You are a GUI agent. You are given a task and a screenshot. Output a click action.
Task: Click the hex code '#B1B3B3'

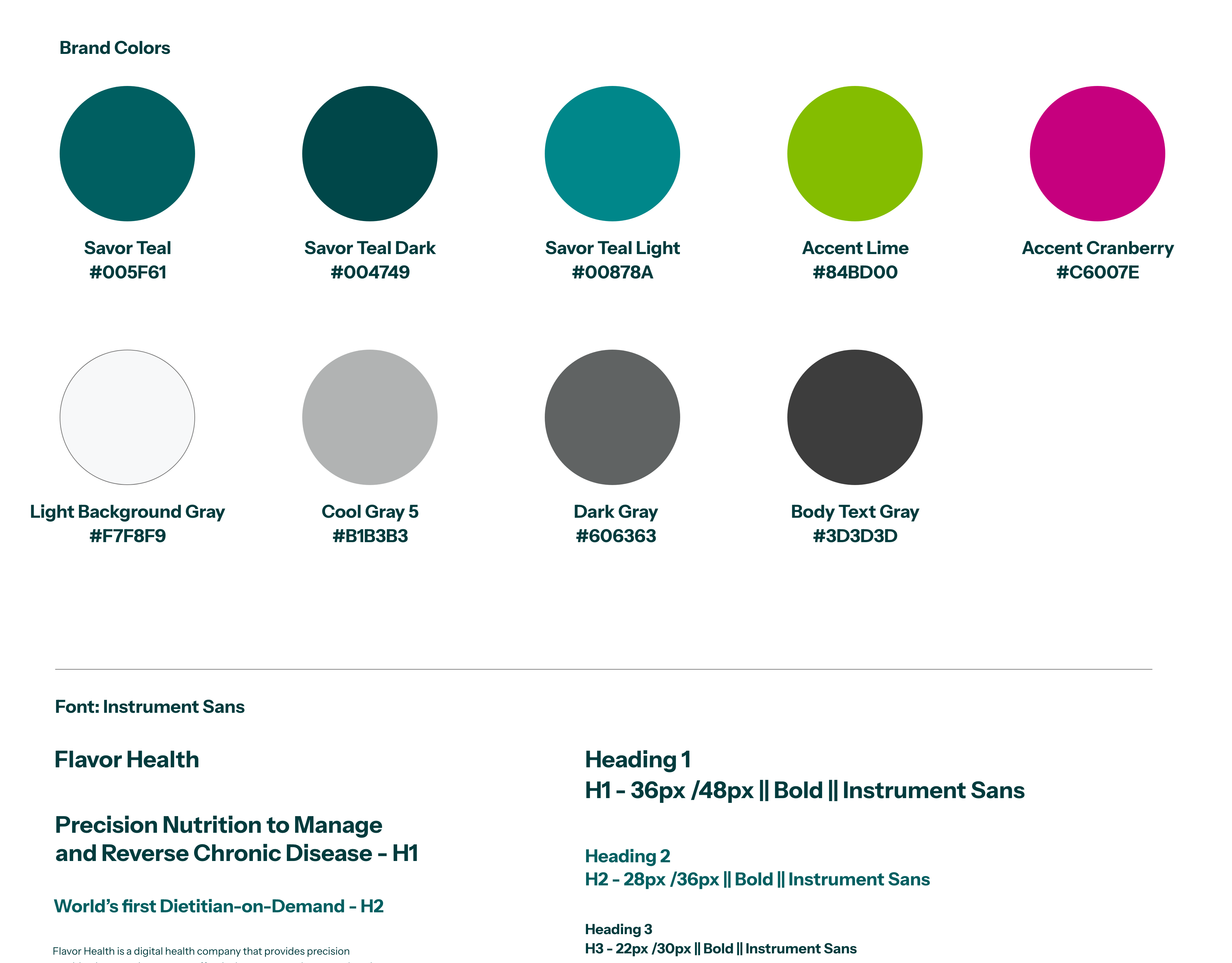[x=371, y=536]
